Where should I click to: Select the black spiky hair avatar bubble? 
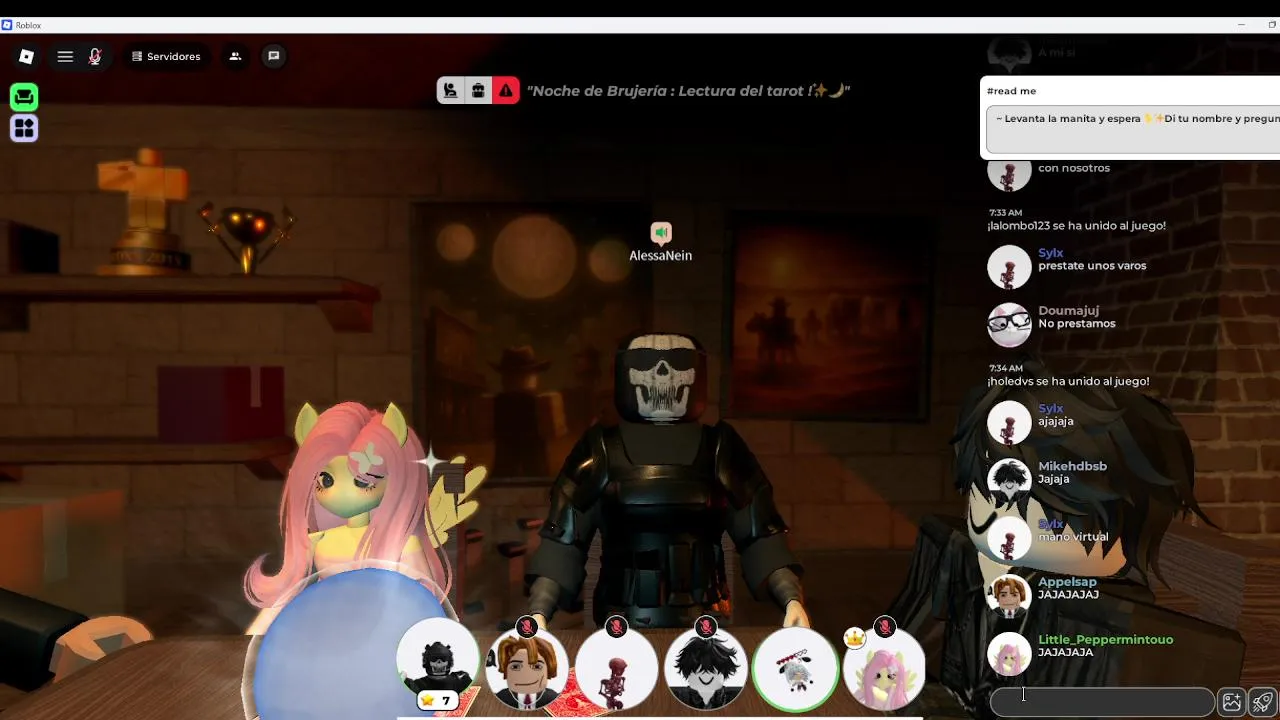(705, 668)
